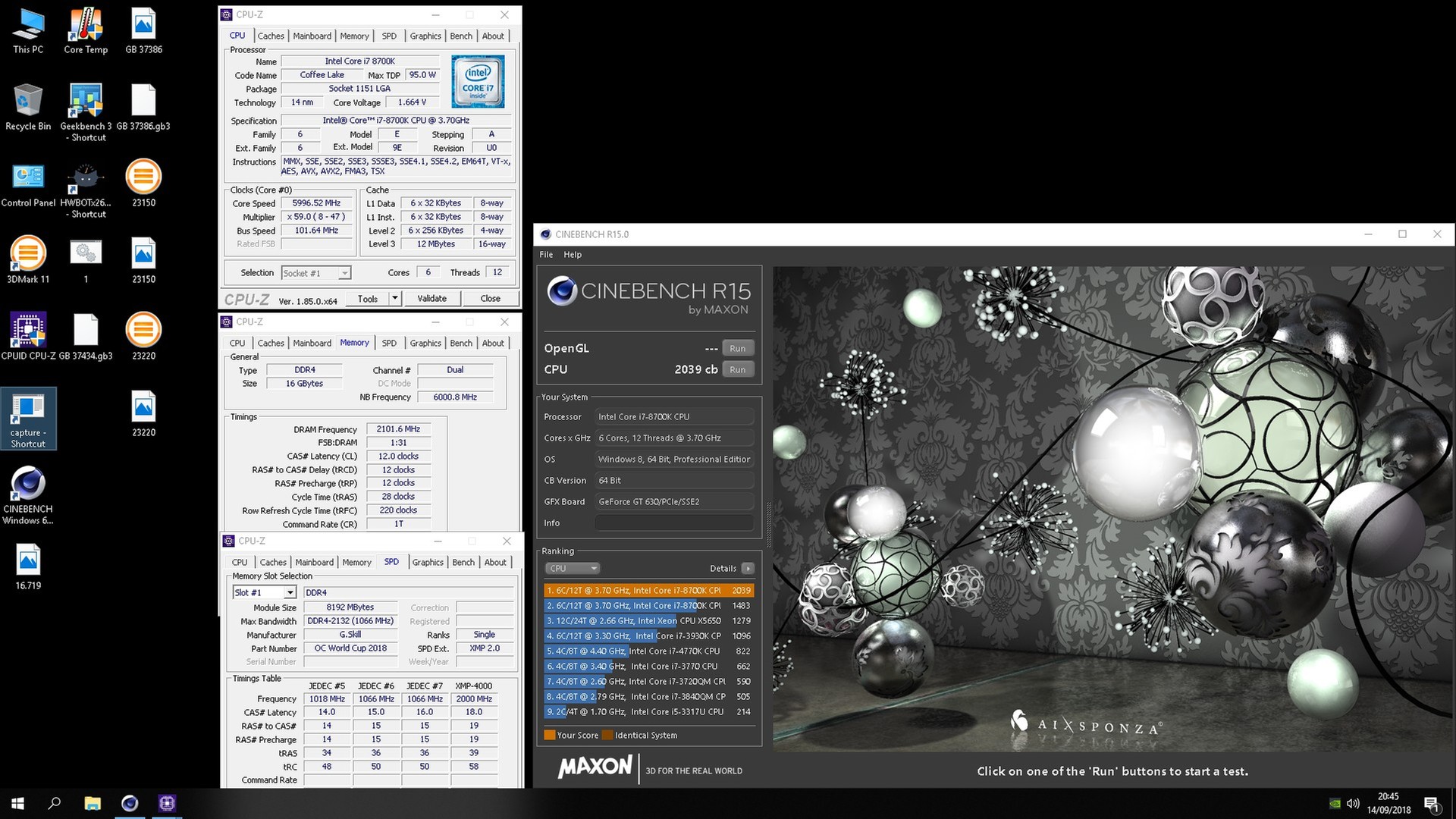Open the Memory tab in top CPU-Z window
Image resolution: width=1456 pixels, height=819 pixels.
pyautogui.click(x=354, y=36)
